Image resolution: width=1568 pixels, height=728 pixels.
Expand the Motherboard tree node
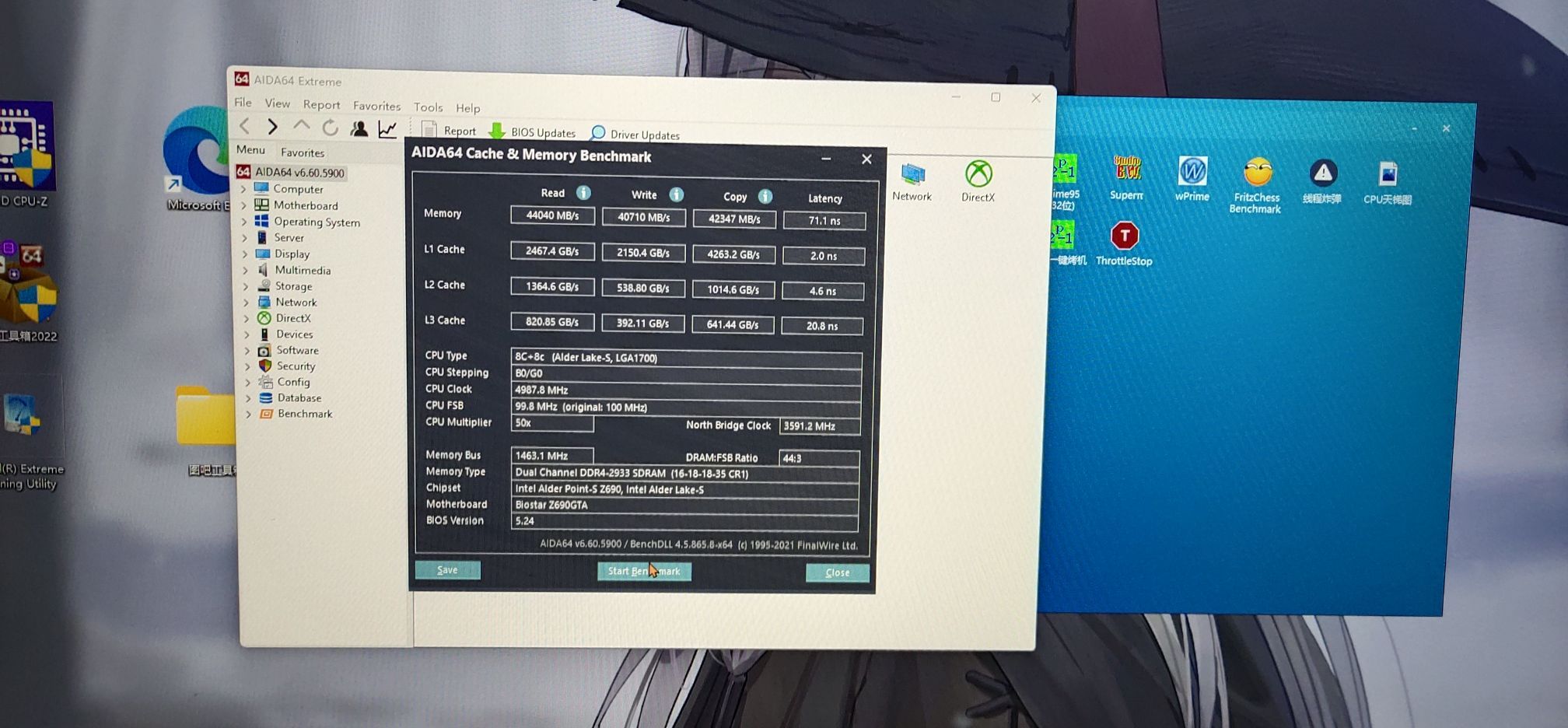point(243,205)
